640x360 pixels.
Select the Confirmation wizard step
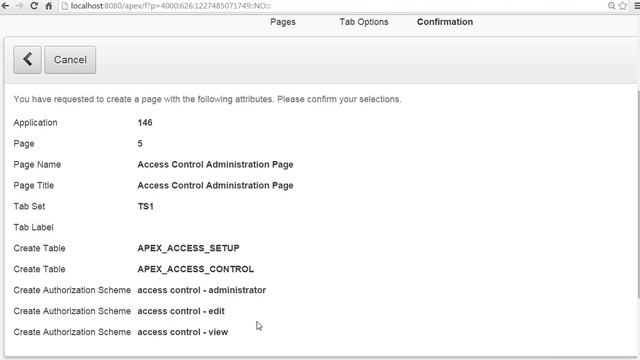coord(445,22)
